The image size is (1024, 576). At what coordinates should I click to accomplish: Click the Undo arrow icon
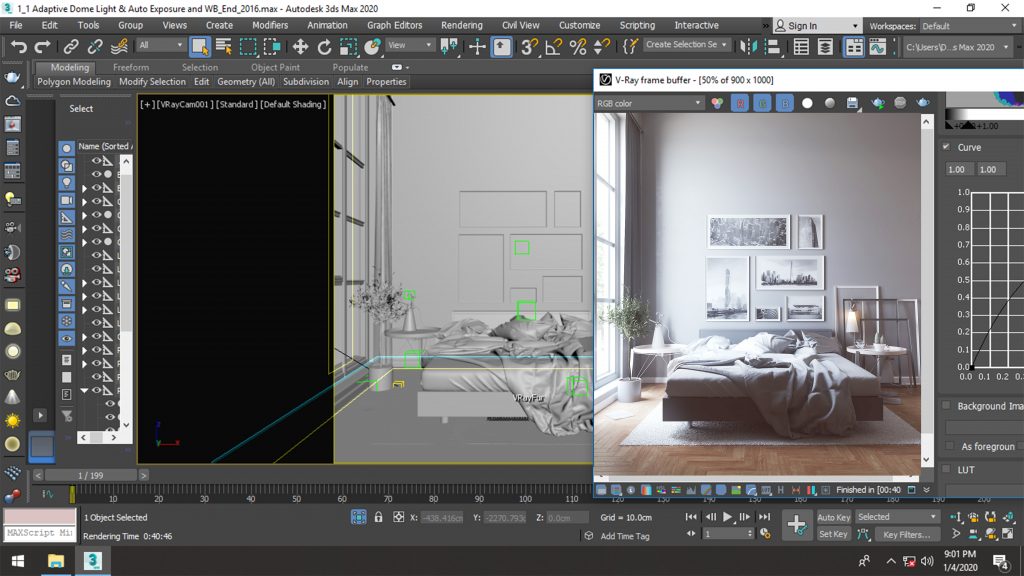18,46
